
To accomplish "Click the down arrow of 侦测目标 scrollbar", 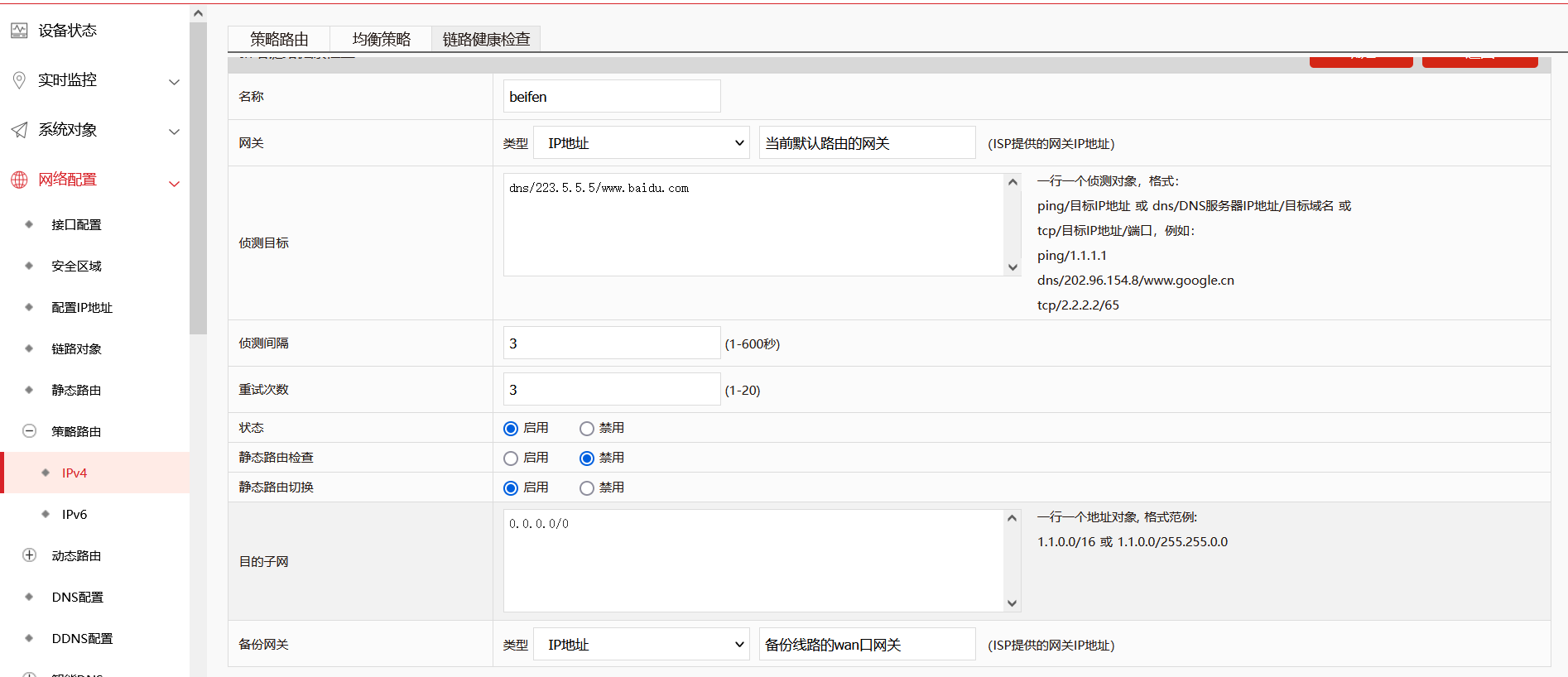I will [1012, 266].
